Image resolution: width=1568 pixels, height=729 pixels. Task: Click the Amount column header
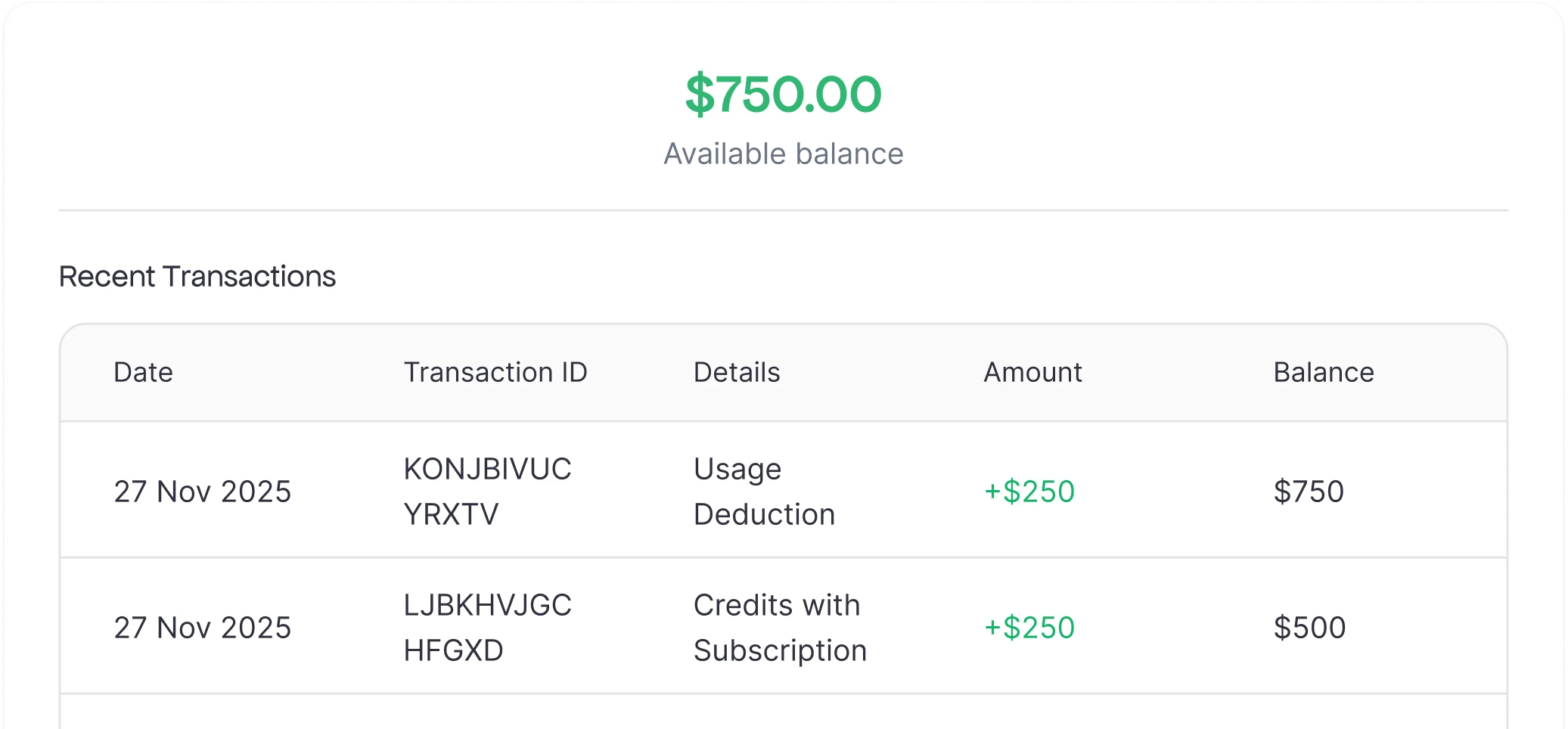point(1032,372)
